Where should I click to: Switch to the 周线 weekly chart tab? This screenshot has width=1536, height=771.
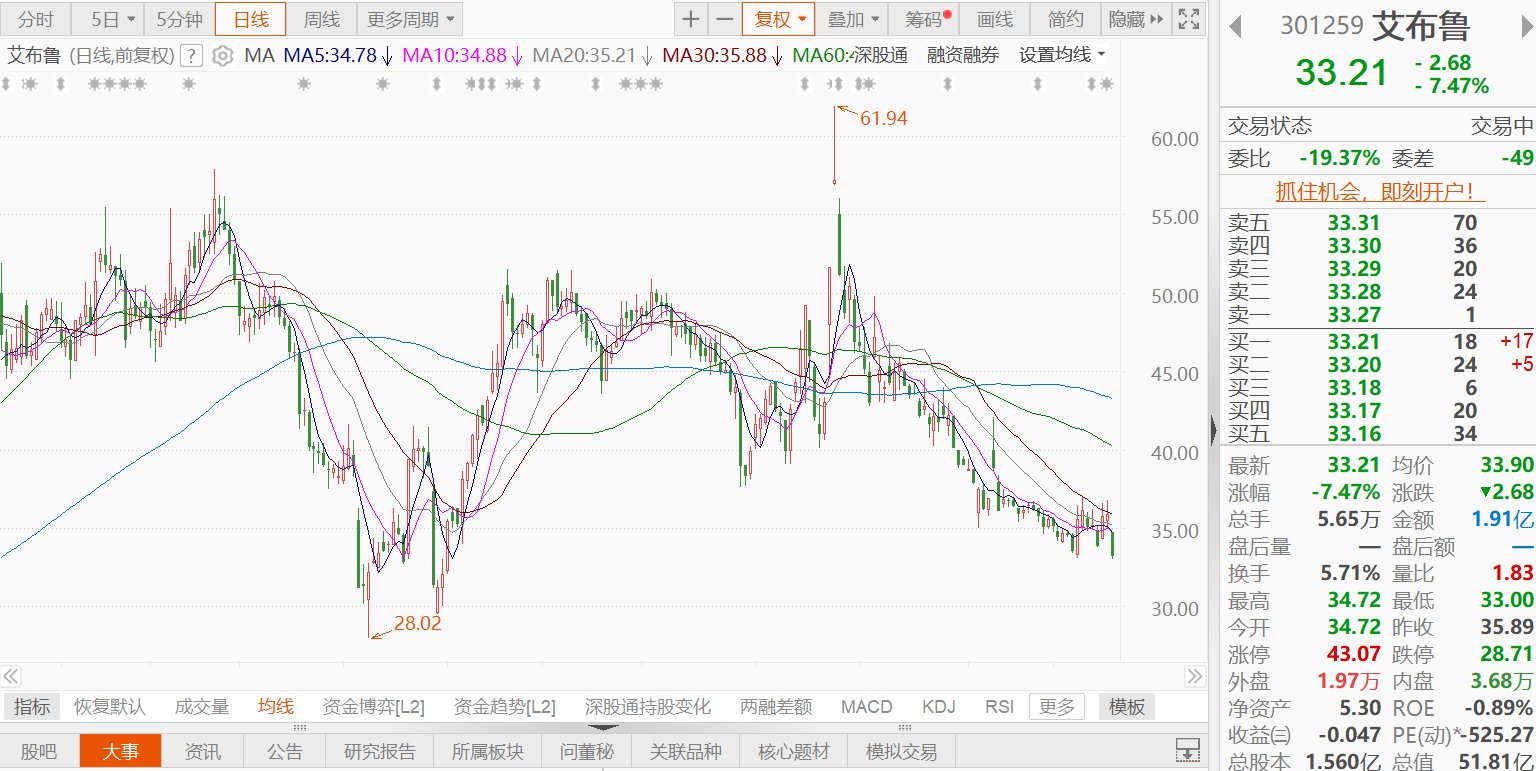point(321,19)
